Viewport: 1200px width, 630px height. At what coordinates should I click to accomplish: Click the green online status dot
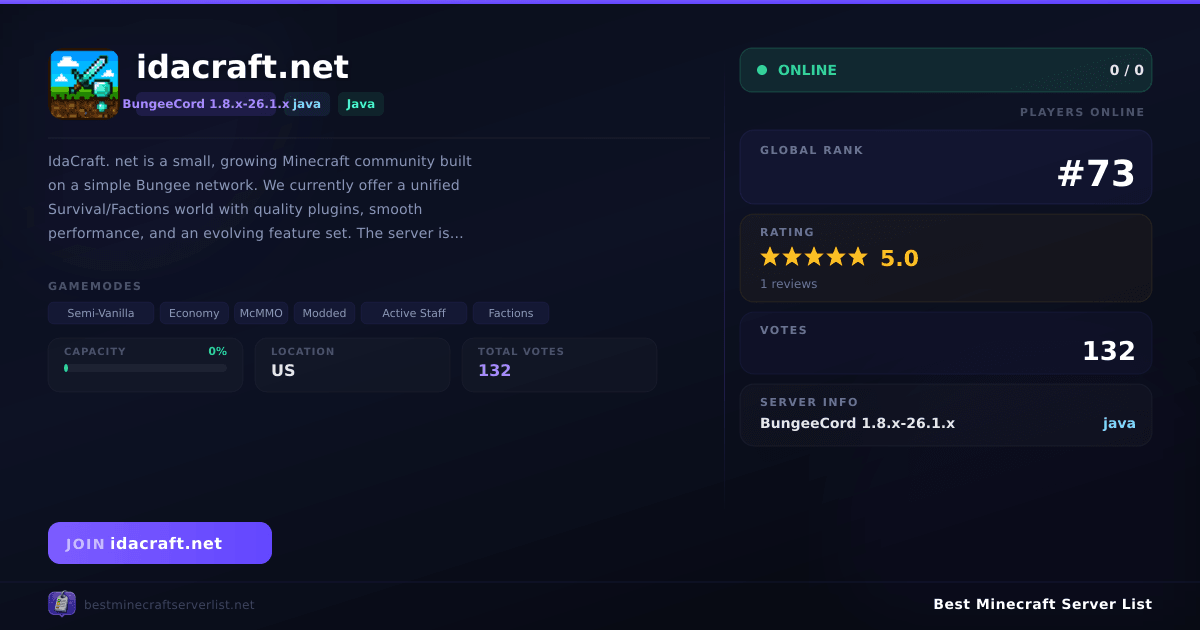(762, 70)
